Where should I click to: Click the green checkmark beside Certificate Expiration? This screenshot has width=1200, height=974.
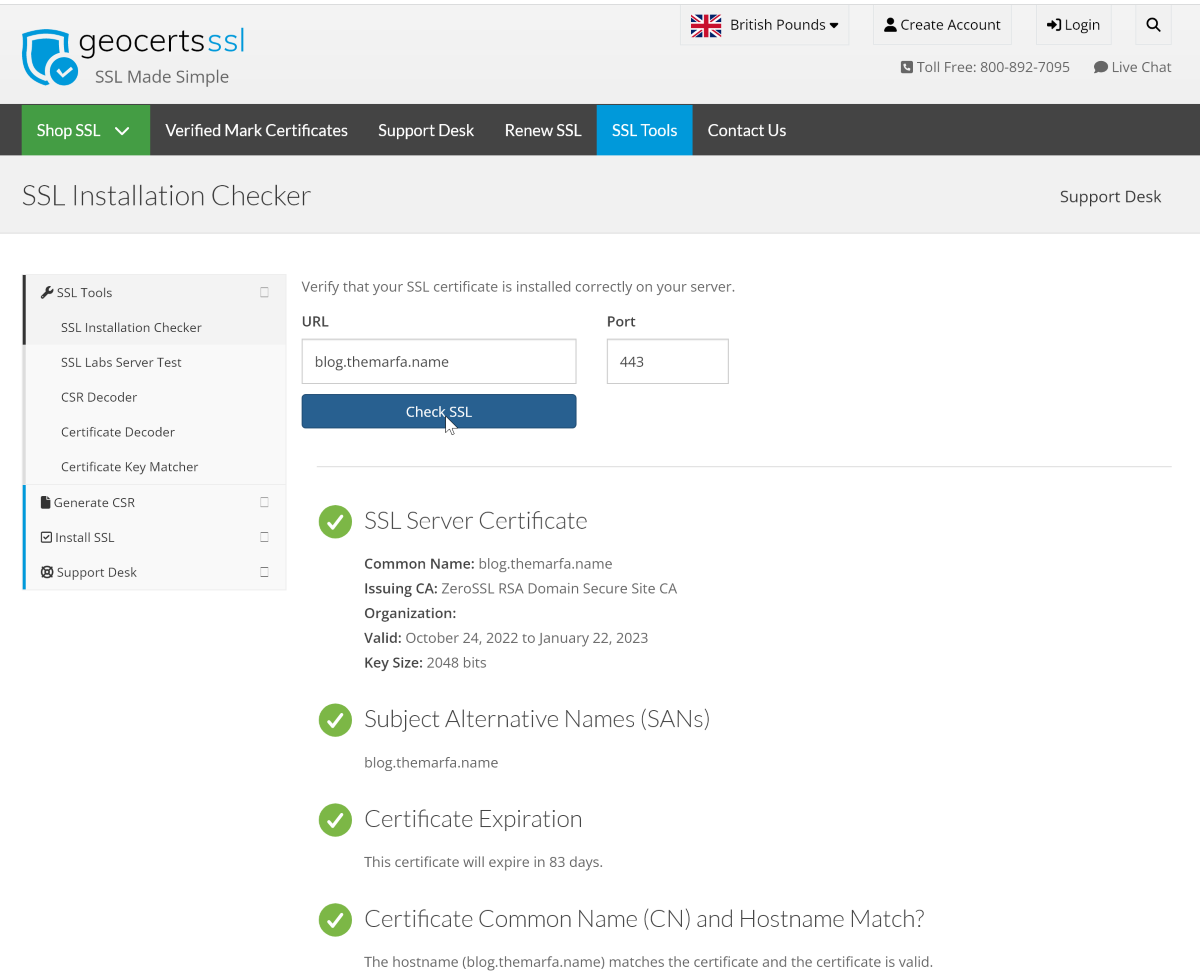click(335, 819)
